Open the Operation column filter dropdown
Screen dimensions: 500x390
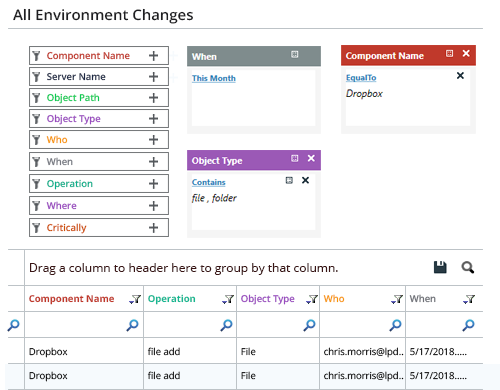(228, 299)
